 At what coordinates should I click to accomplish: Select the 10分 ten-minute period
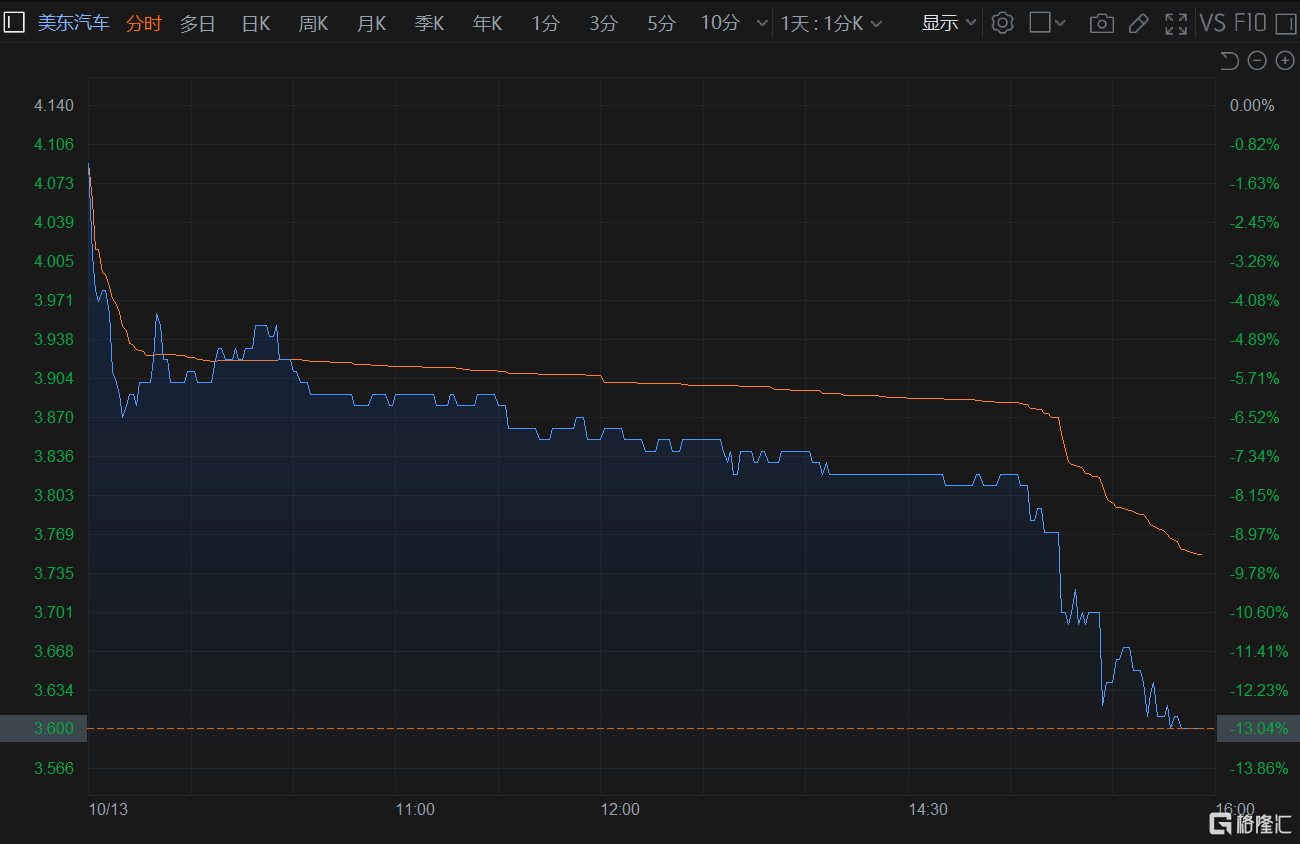720,23
